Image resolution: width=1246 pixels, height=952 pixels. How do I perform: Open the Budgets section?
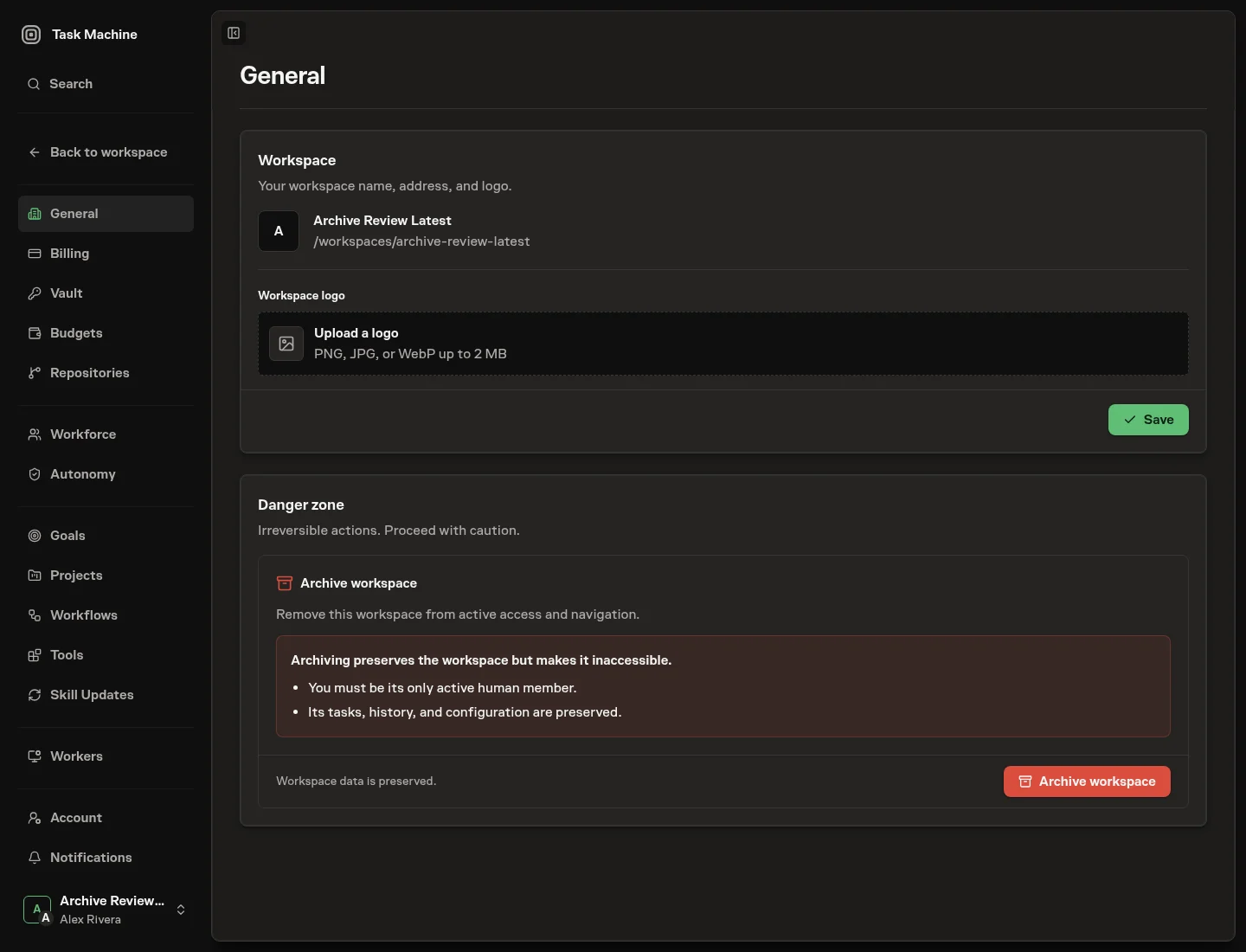click(106, 333)
